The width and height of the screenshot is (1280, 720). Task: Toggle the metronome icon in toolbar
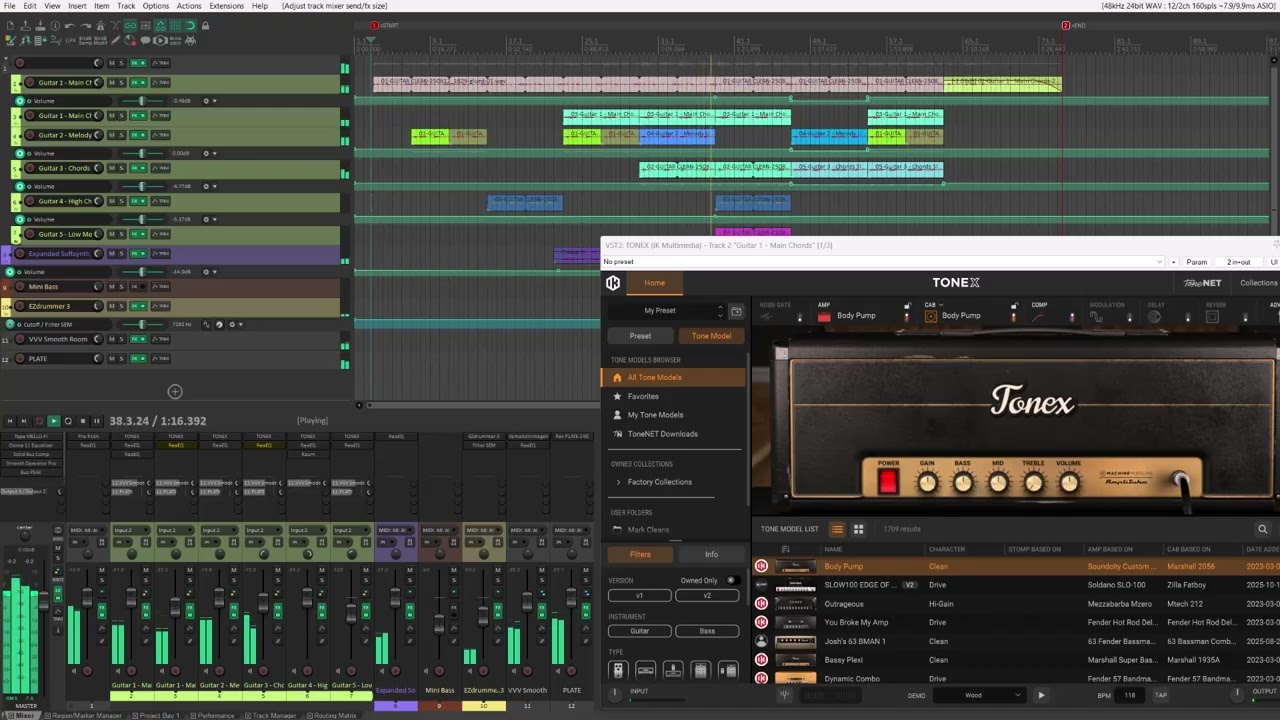103,26
